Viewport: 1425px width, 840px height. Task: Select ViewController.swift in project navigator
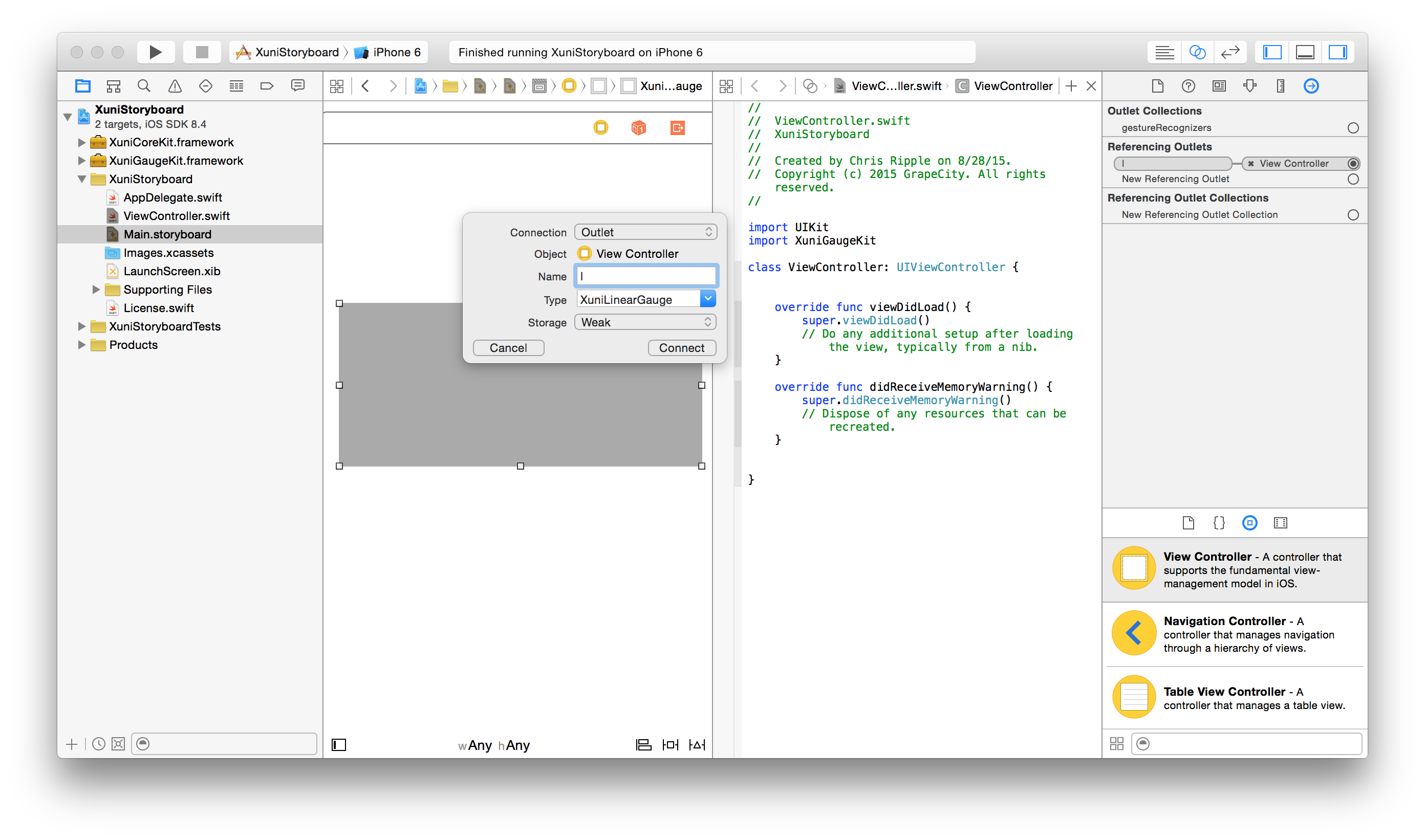click(x=176, y=216)
